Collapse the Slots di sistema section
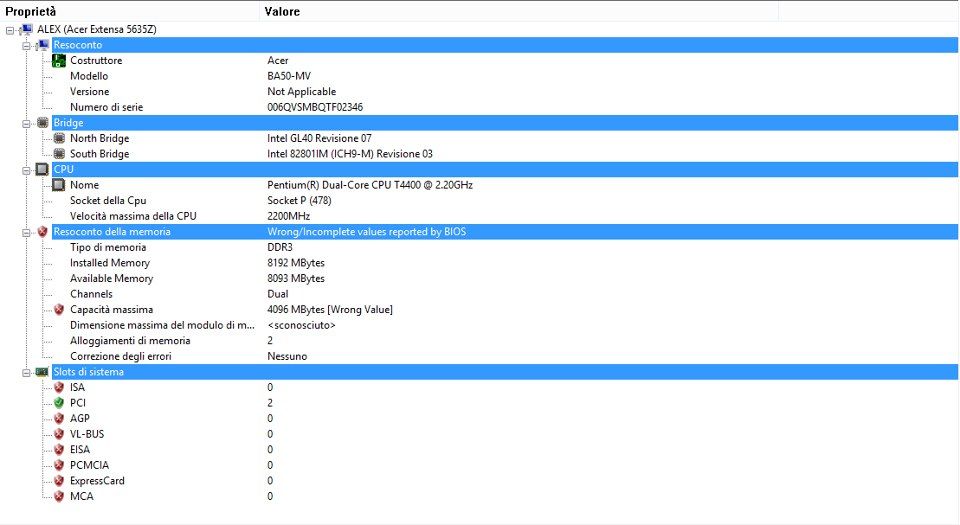960x525 pixels. pos(26,373)
